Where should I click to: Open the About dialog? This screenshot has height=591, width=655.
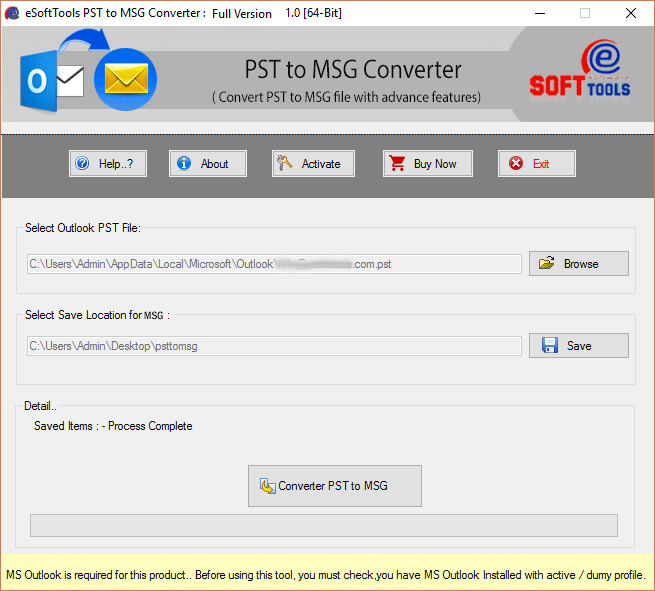208,163
